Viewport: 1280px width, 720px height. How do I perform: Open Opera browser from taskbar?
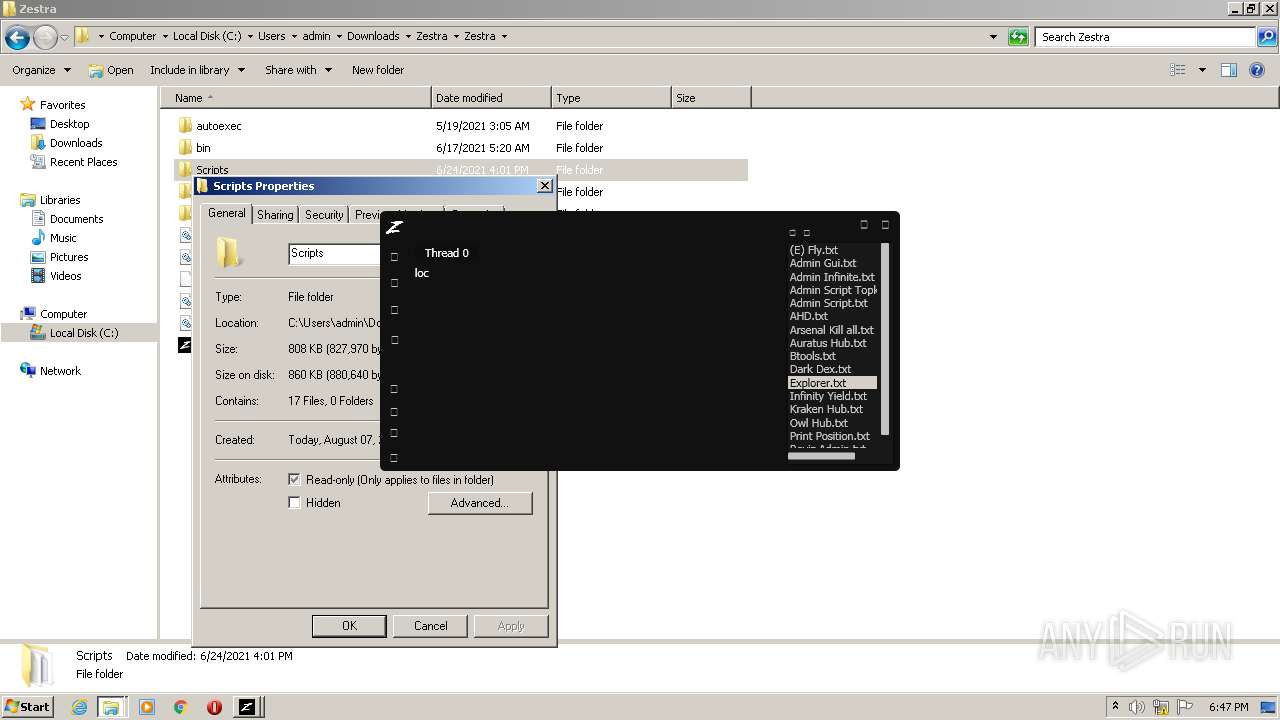point(214,707)
